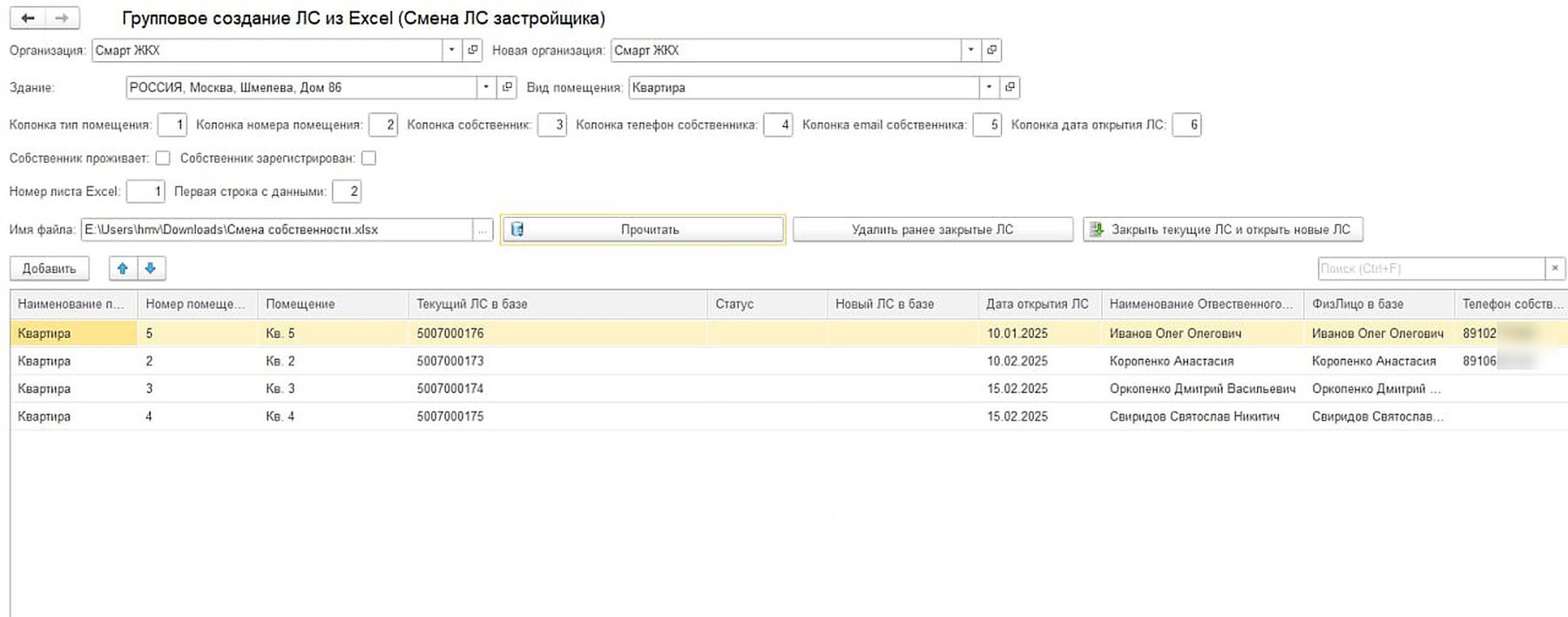The width and height of the screenshot is (1568, 617).
Task: Clear the search field with the X
Action: [1555, 268]
